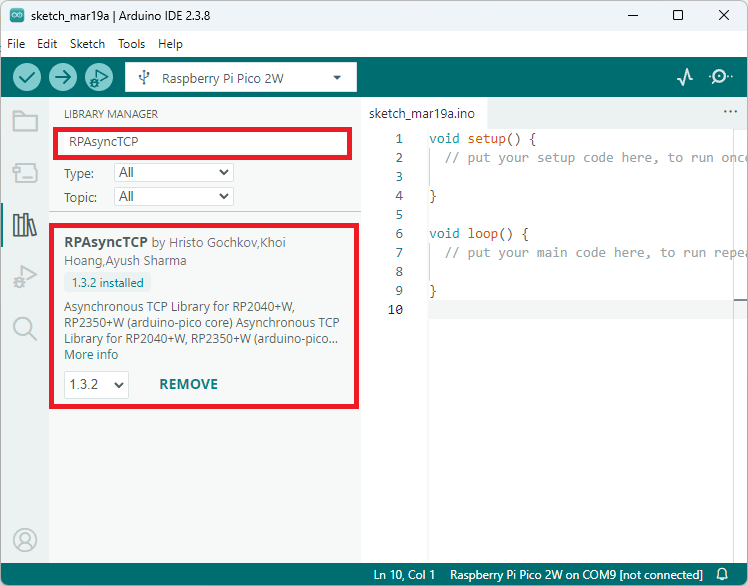
Task: Open the Debug sidebar panel
Action: 25,276
